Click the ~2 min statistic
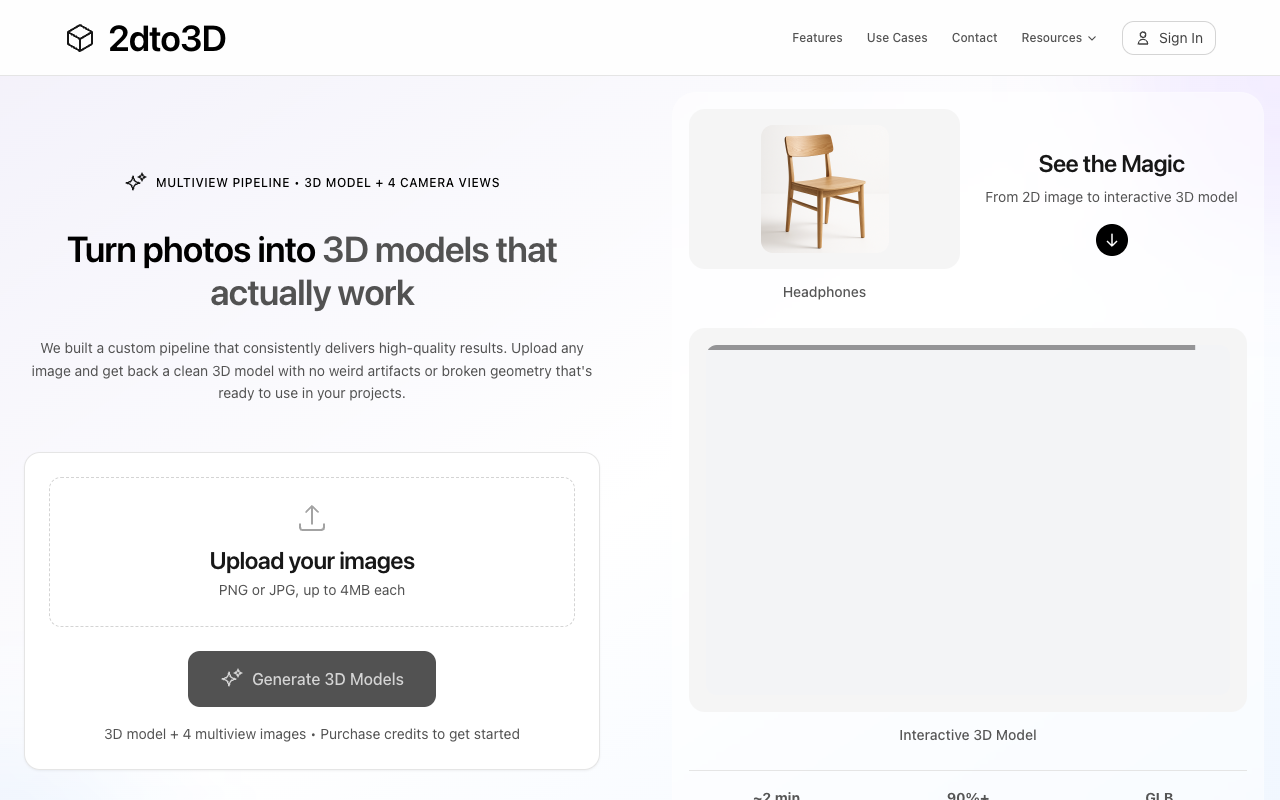 tap(775, 795)
